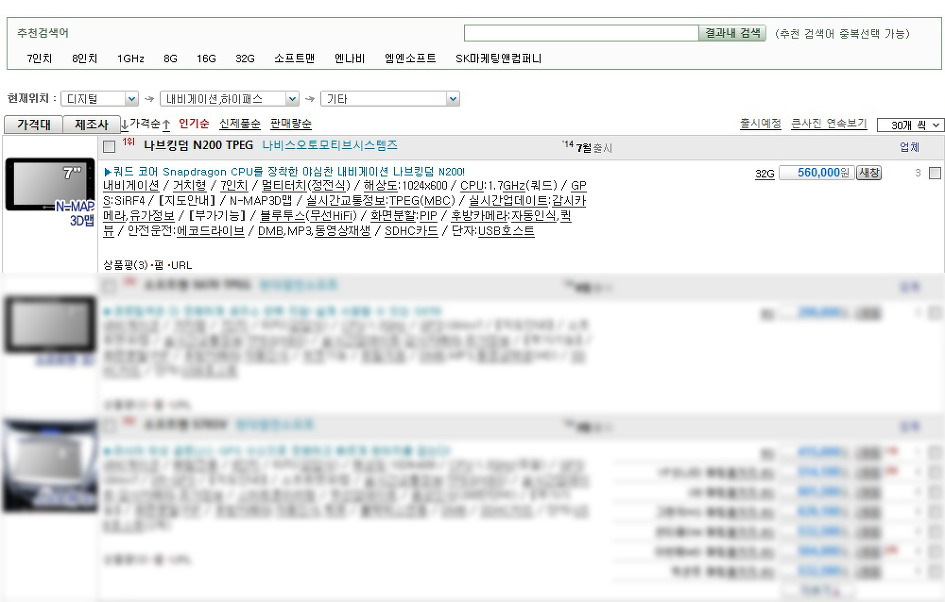Open the 디지털 category dropdown
945x602 pixels.
[x=100, y=99]
